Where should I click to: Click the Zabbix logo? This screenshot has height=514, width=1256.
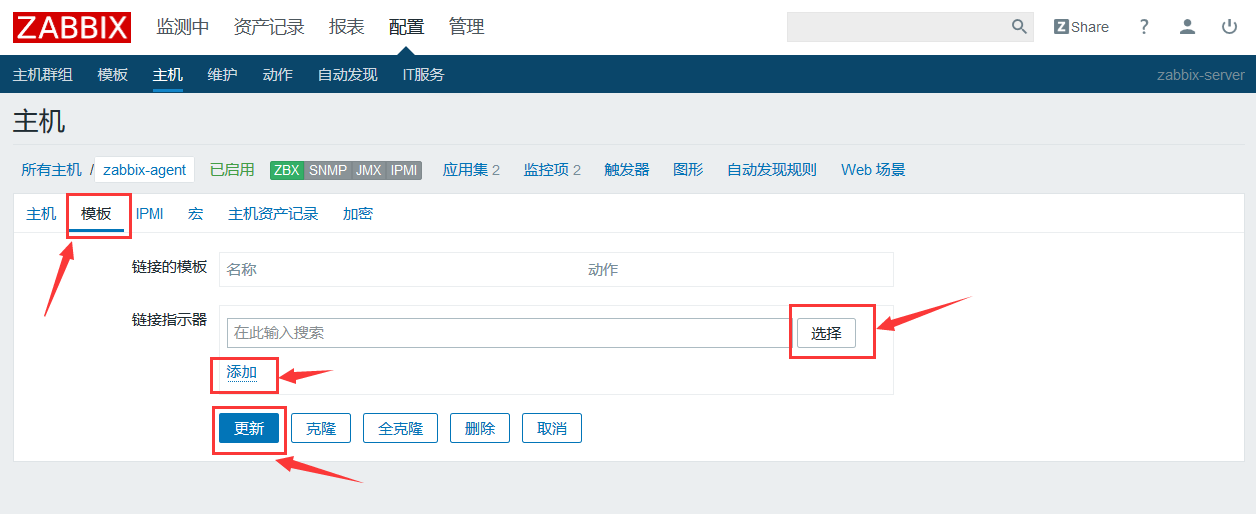[72, 27]
